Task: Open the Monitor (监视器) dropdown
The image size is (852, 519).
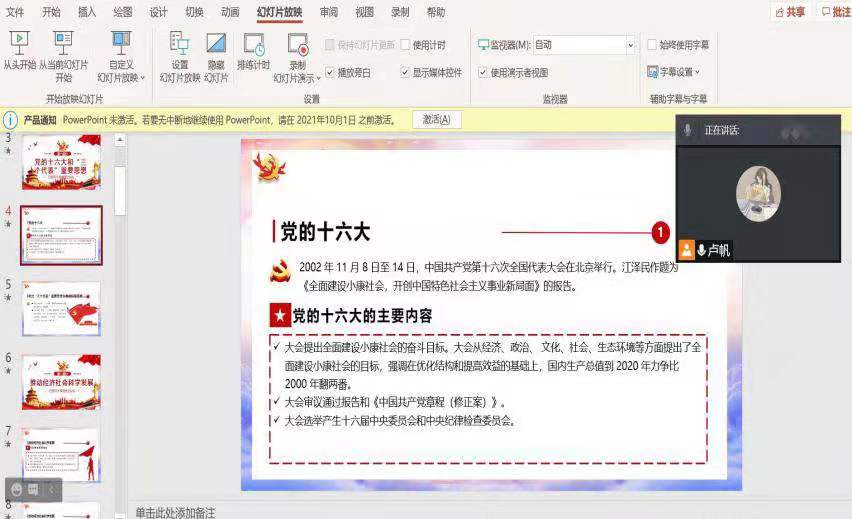Action: pyautogui.click(x=630, y=45)
